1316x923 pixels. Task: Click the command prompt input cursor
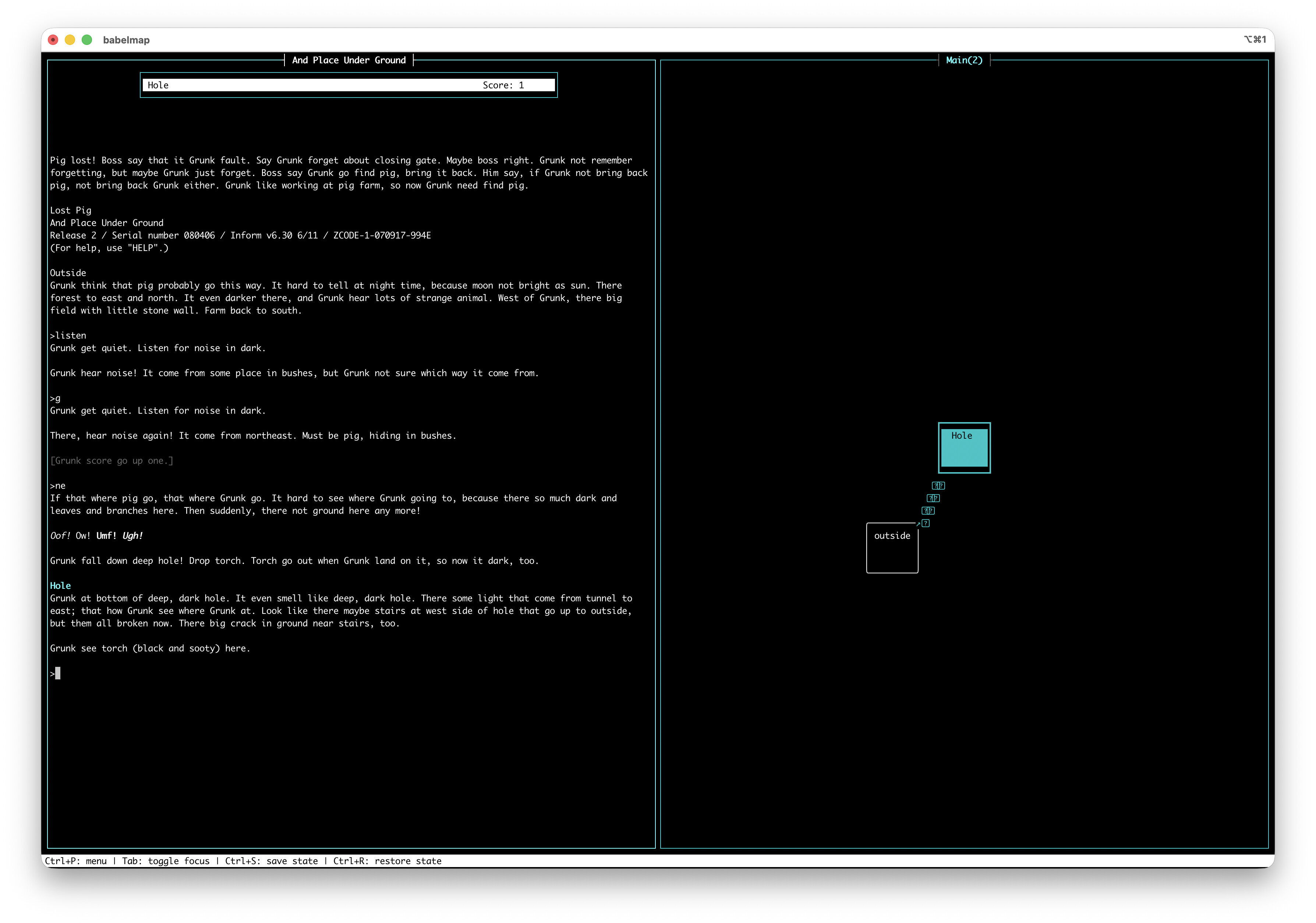coord(57,673)
